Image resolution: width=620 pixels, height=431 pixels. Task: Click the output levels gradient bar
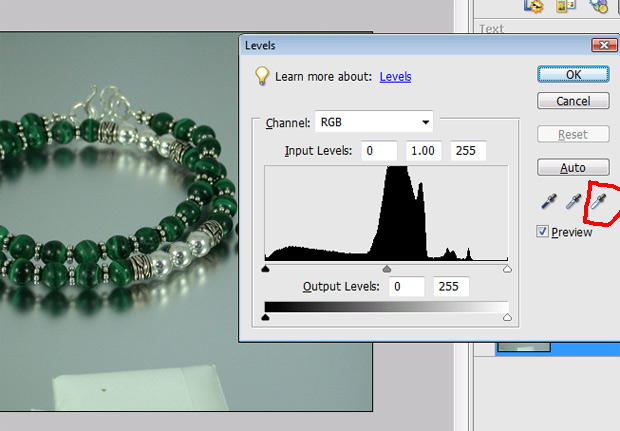pyautogui.click(x=386, y=307)
